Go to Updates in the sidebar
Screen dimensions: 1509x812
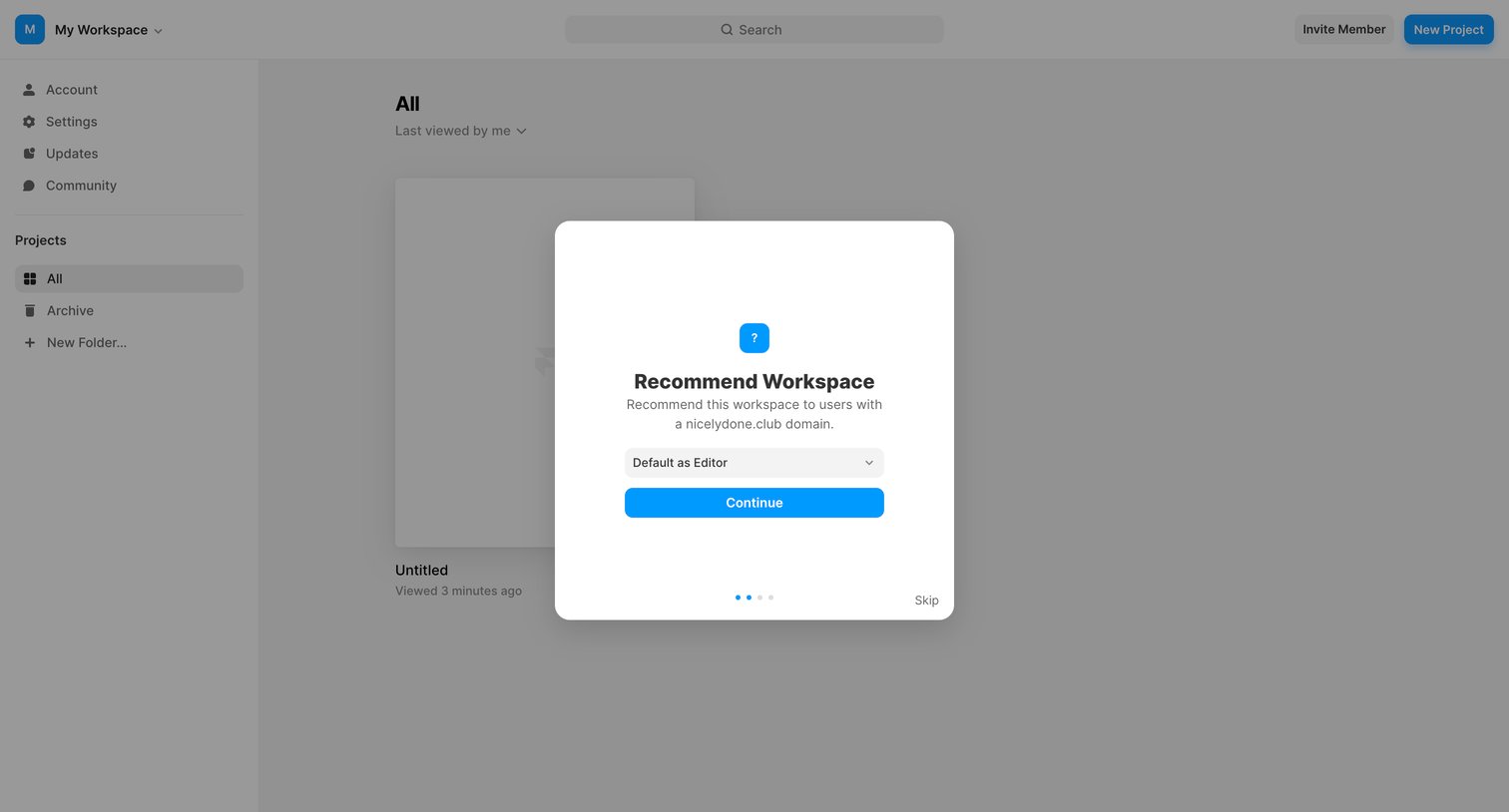point(129,154)
